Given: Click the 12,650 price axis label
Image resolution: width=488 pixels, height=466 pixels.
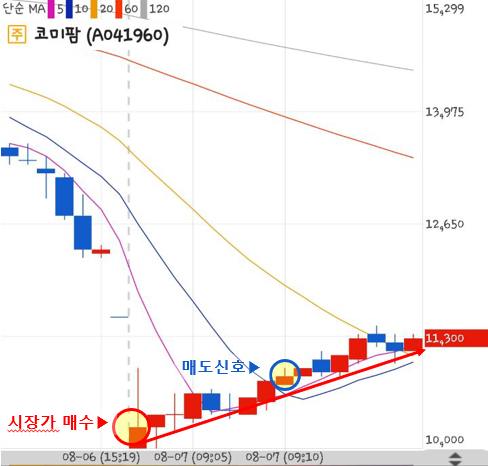Looking at the screenshot, I should point(445,224).
